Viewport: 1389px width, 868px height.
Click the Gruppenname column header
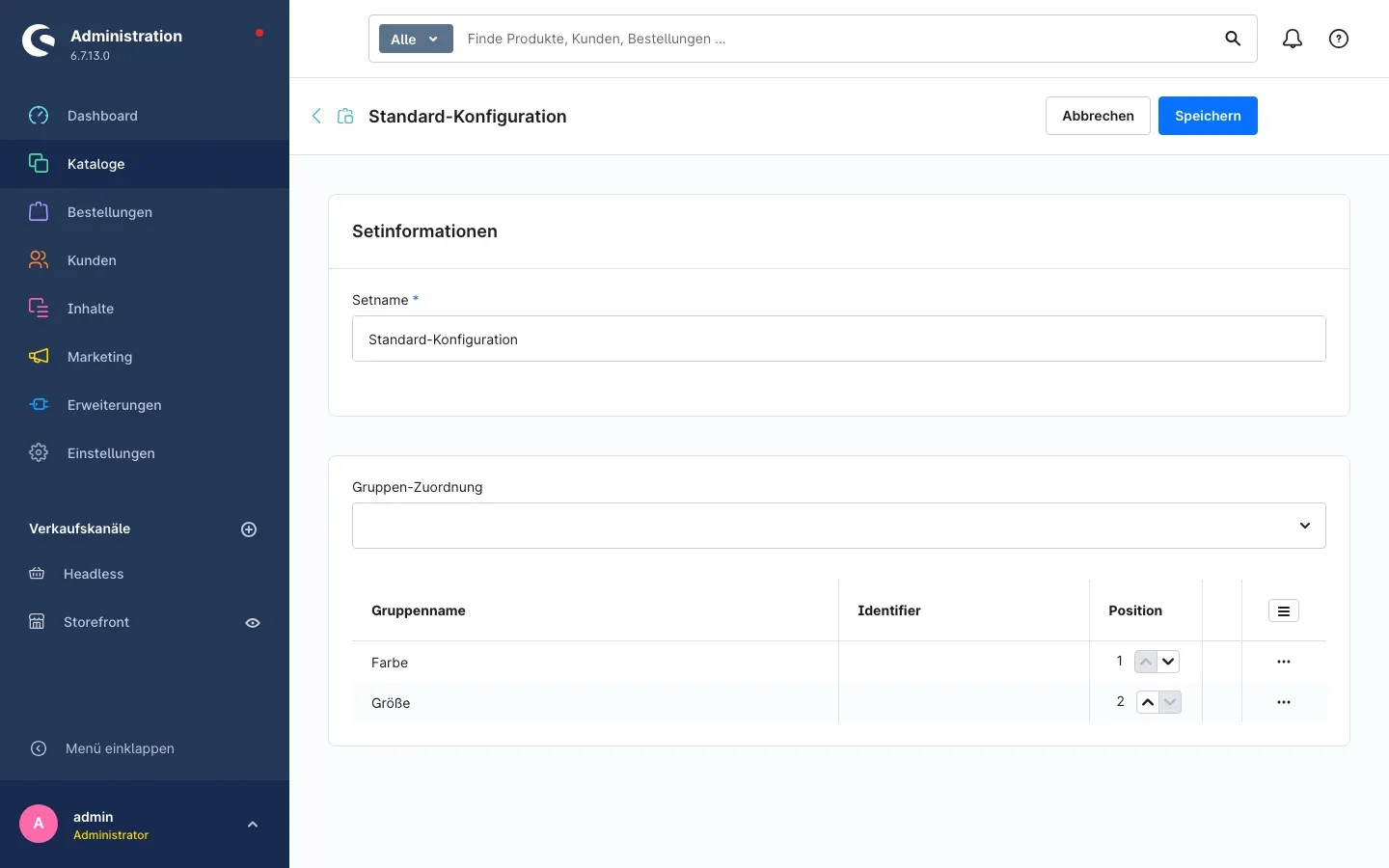tap(595, 610)
